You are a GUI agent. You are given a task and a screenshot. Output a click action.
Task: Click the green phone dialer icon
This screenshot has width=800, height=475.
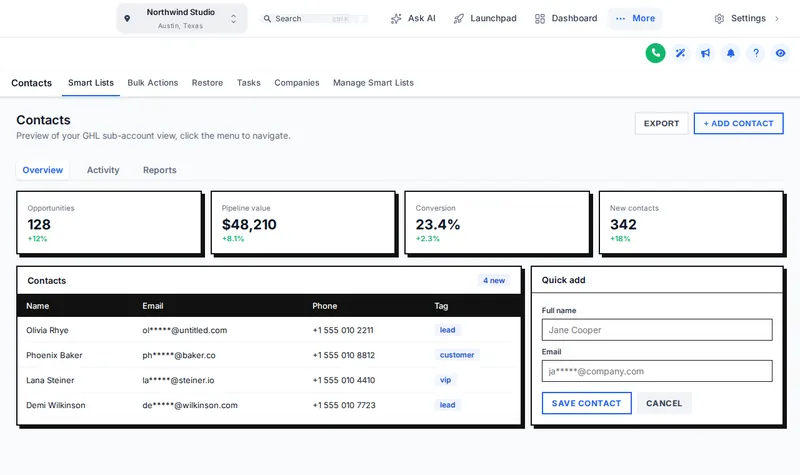point(656,53)
